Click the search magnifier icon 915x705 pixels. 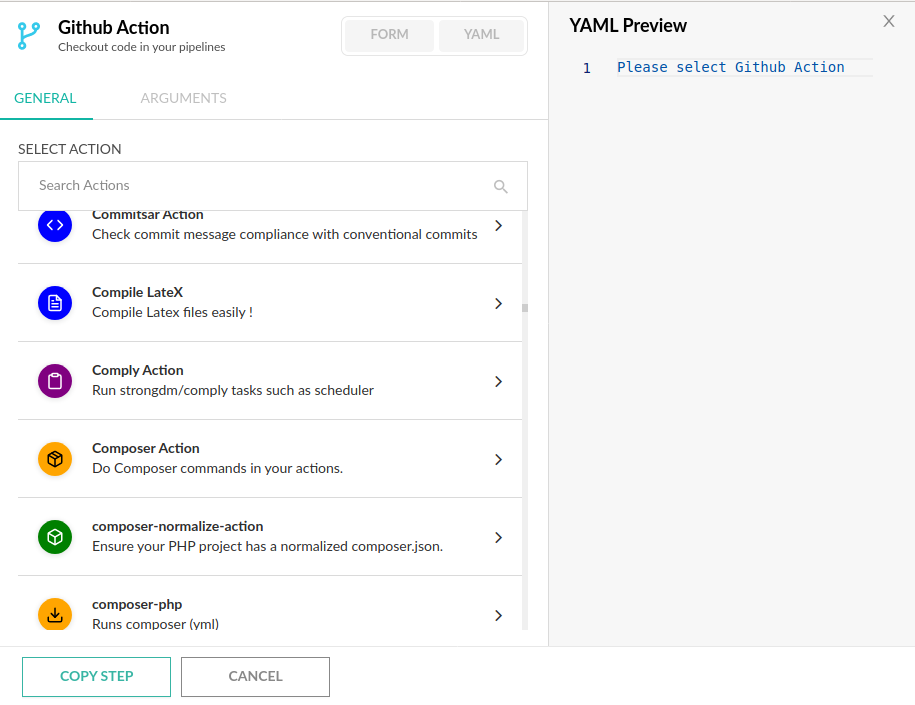501,186
